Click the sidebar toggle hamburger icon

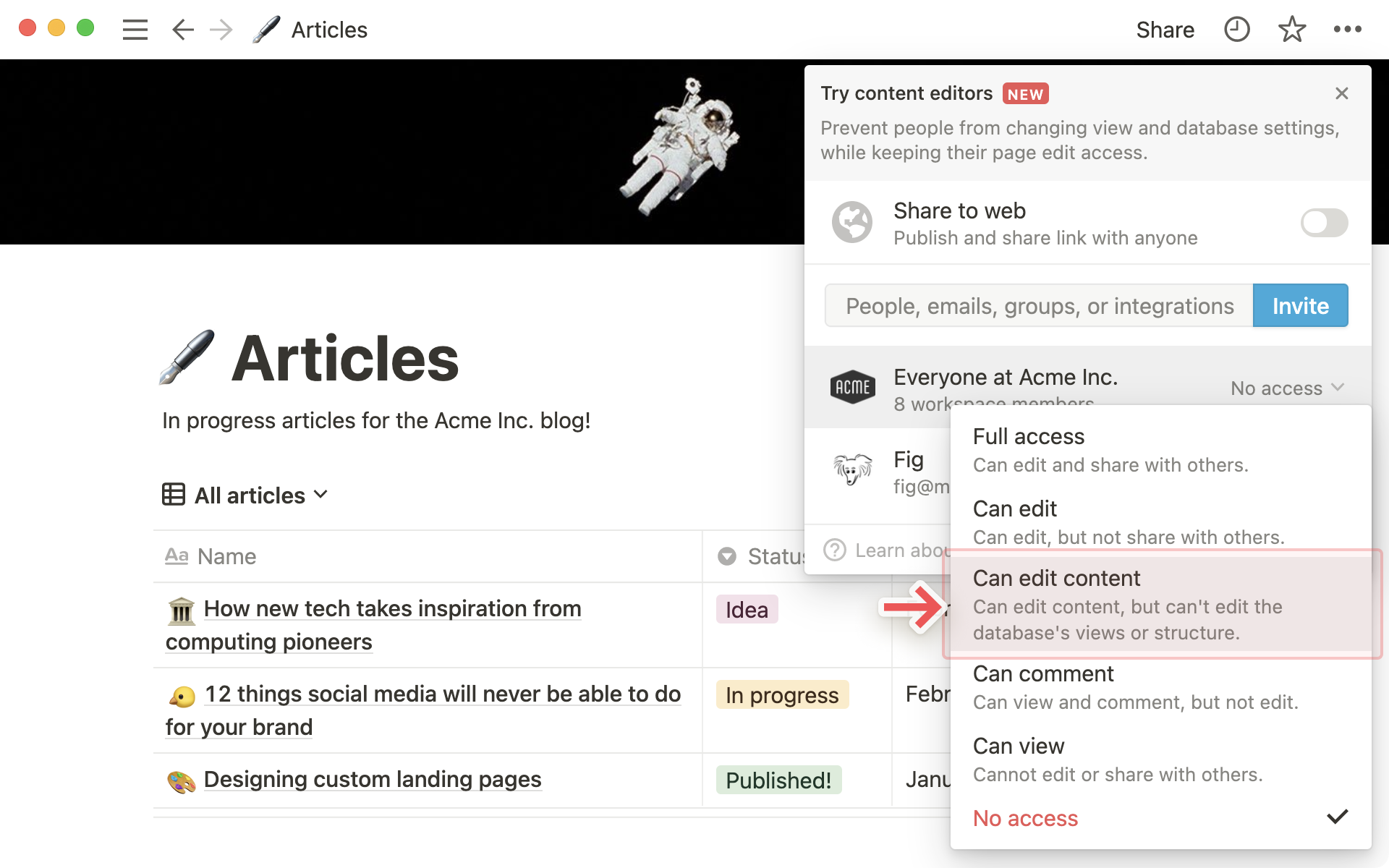(135, 30)
